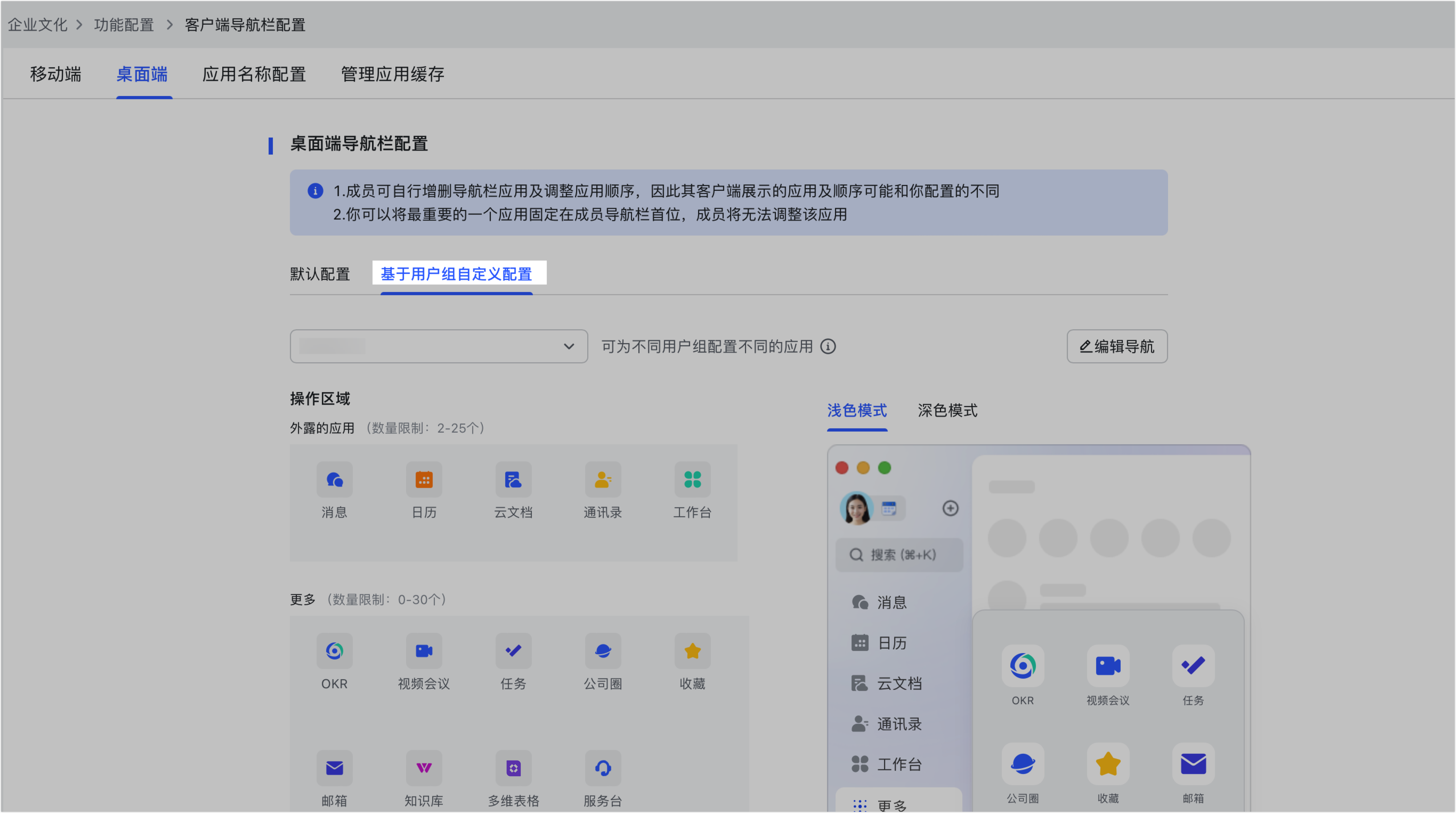Select the 通讯录 app icon in 外露的应用
Screen dimensions: 1456x813
pyautogui.click(x=603, y=480)
